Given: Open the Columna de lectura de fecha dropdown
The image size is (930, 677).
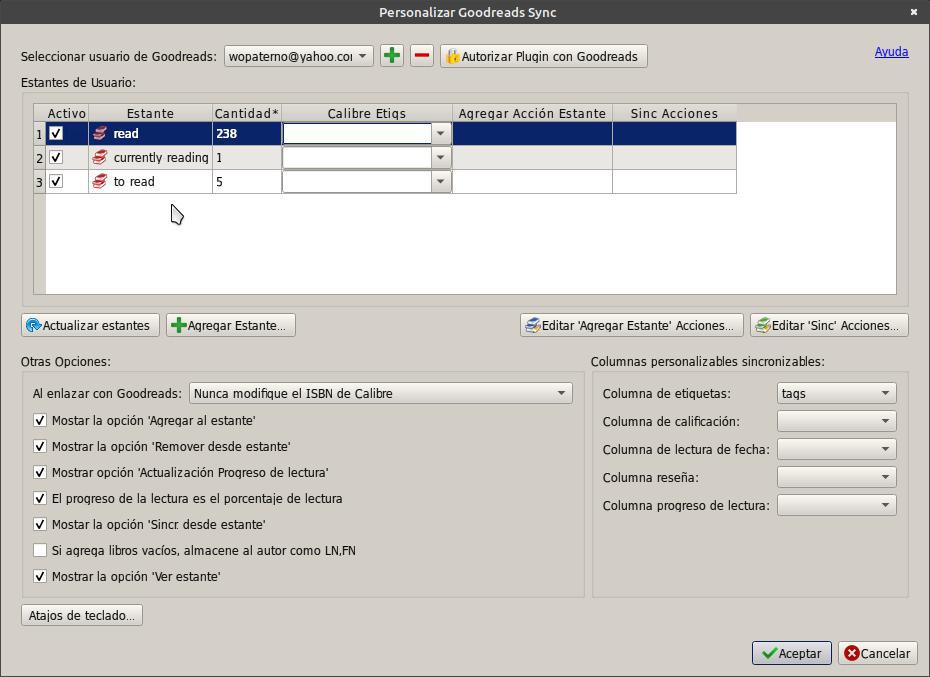Looking at the screenshot, I should (x=836, y=449).
